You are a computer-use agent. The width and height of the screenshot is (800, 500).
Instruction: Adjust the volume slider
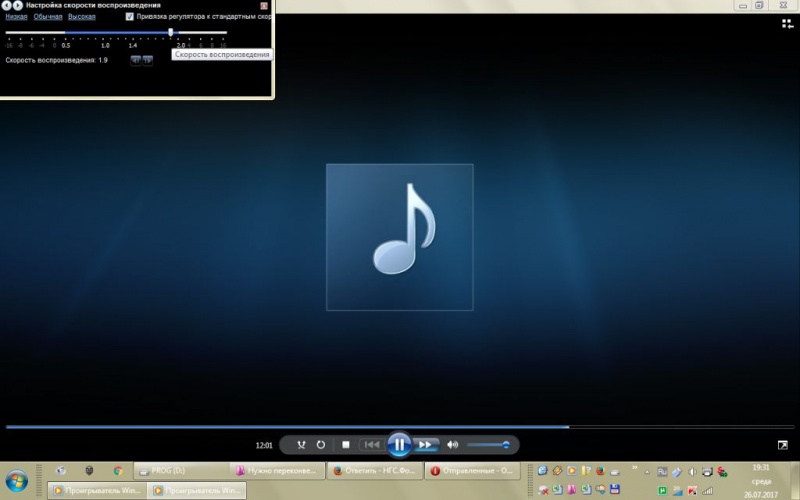pos(489,444)
